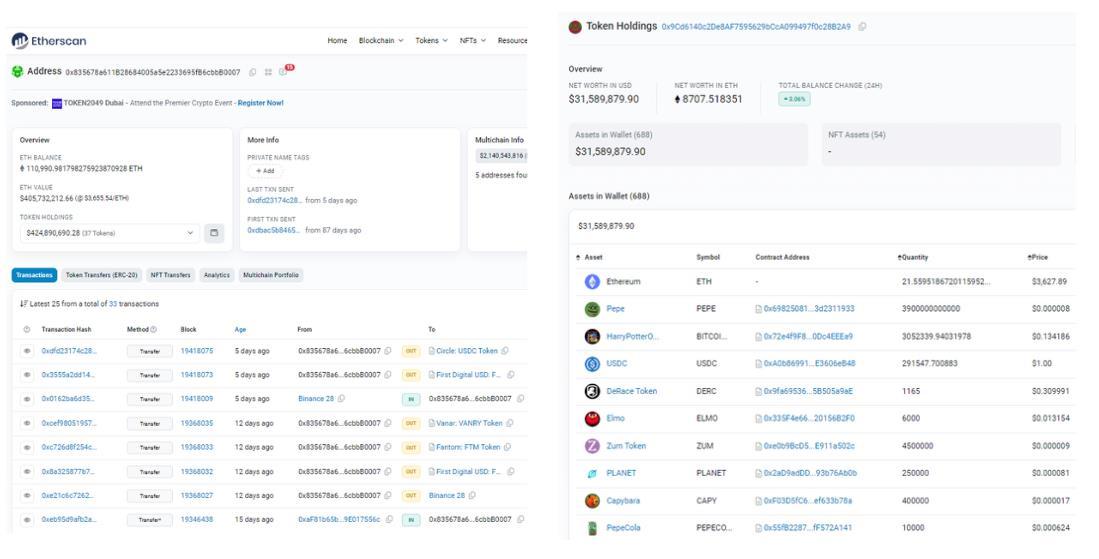Copy Binance 28 sender address in block 19418009
The image size is (1099, 559).
[x=341, y=399]
